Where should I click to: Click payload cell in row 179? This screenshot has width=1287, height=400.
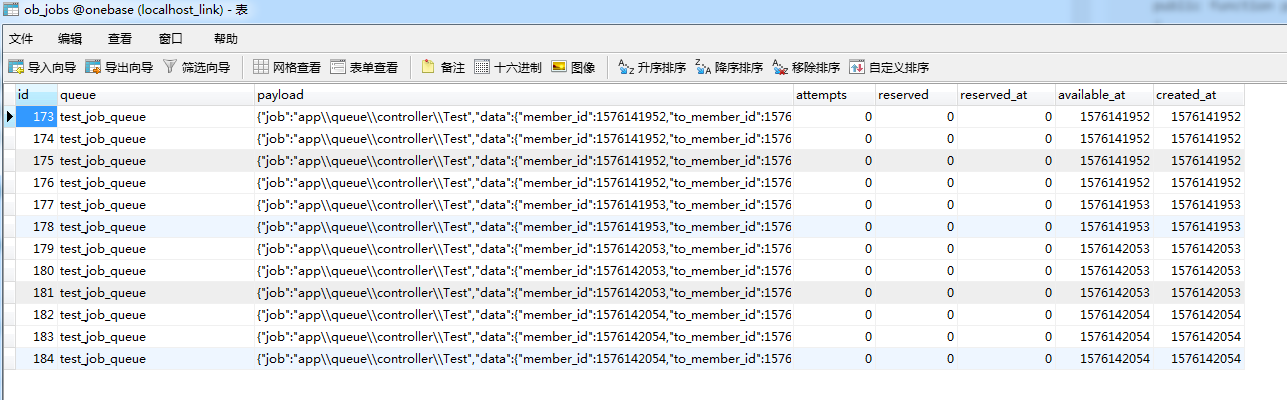523,248
